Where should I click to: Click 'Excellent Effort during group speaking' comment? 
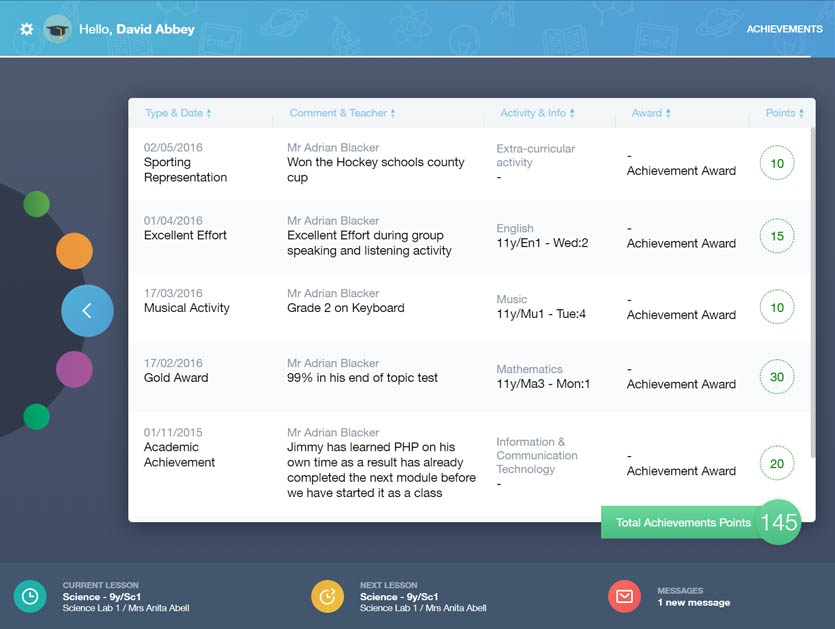(369, 243)
